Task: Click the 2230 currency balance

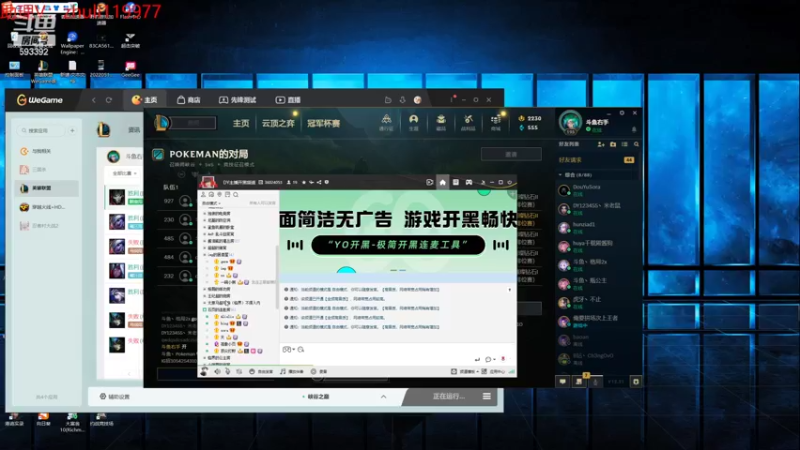Action: [530, 118]
